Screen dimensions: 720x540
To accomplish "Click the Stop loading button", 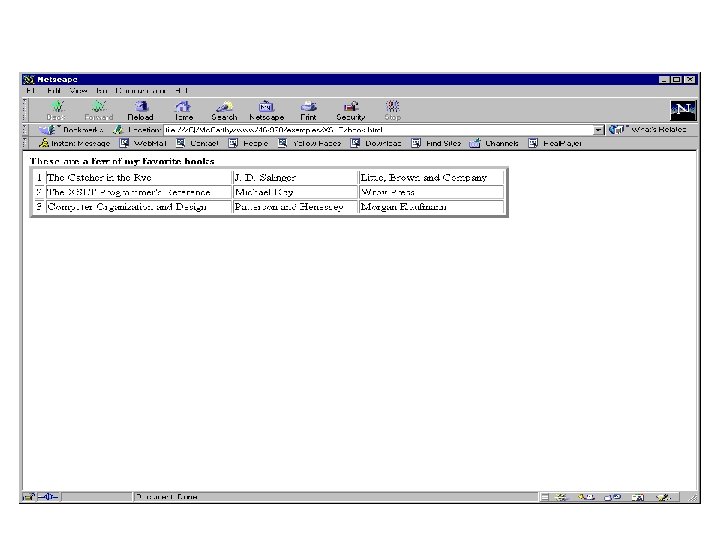I will pos(392,111).
